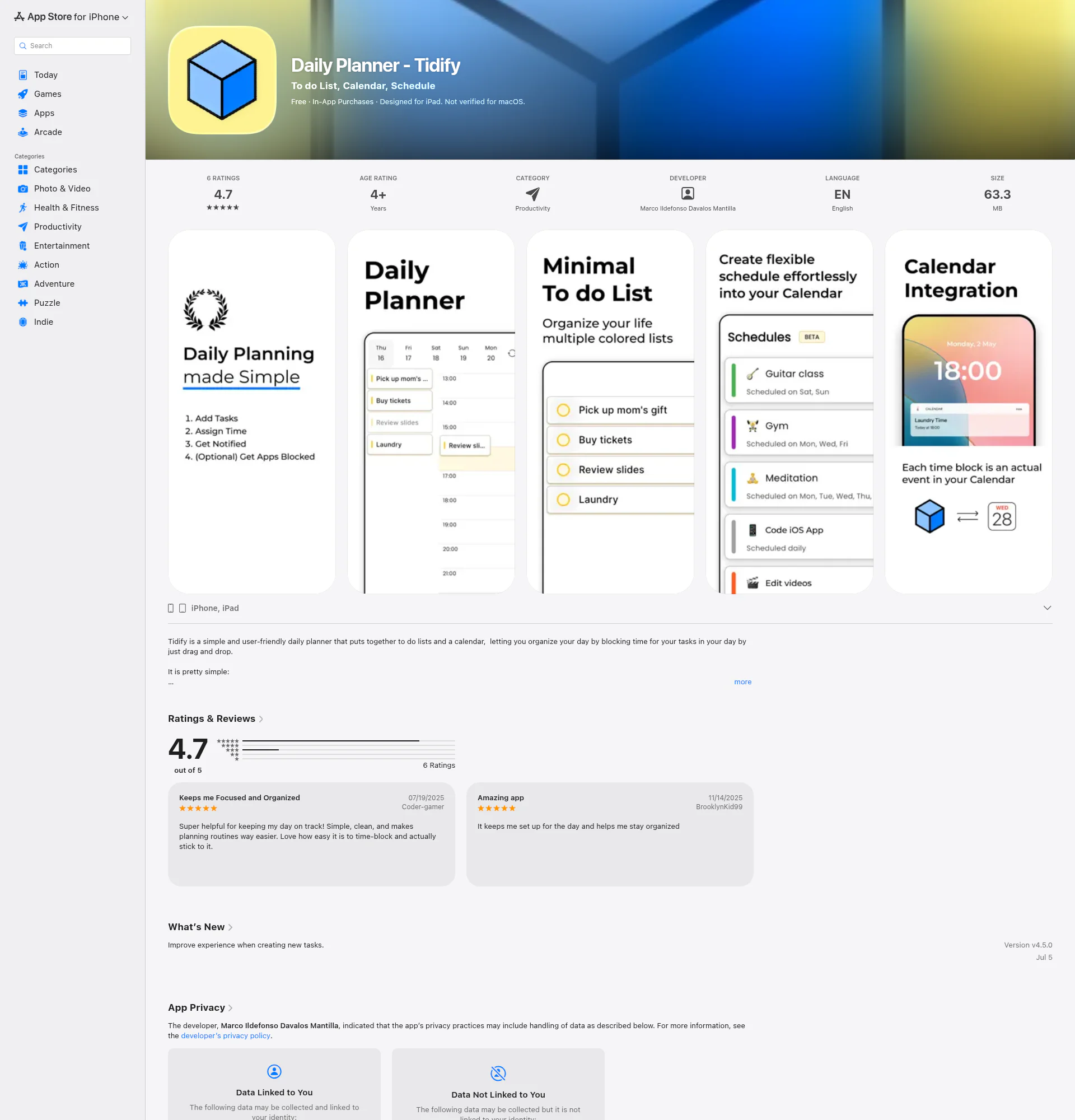Open the App Store for iPhone platform dropdown
The image size is (1075, 1120).
click(72, 17)
